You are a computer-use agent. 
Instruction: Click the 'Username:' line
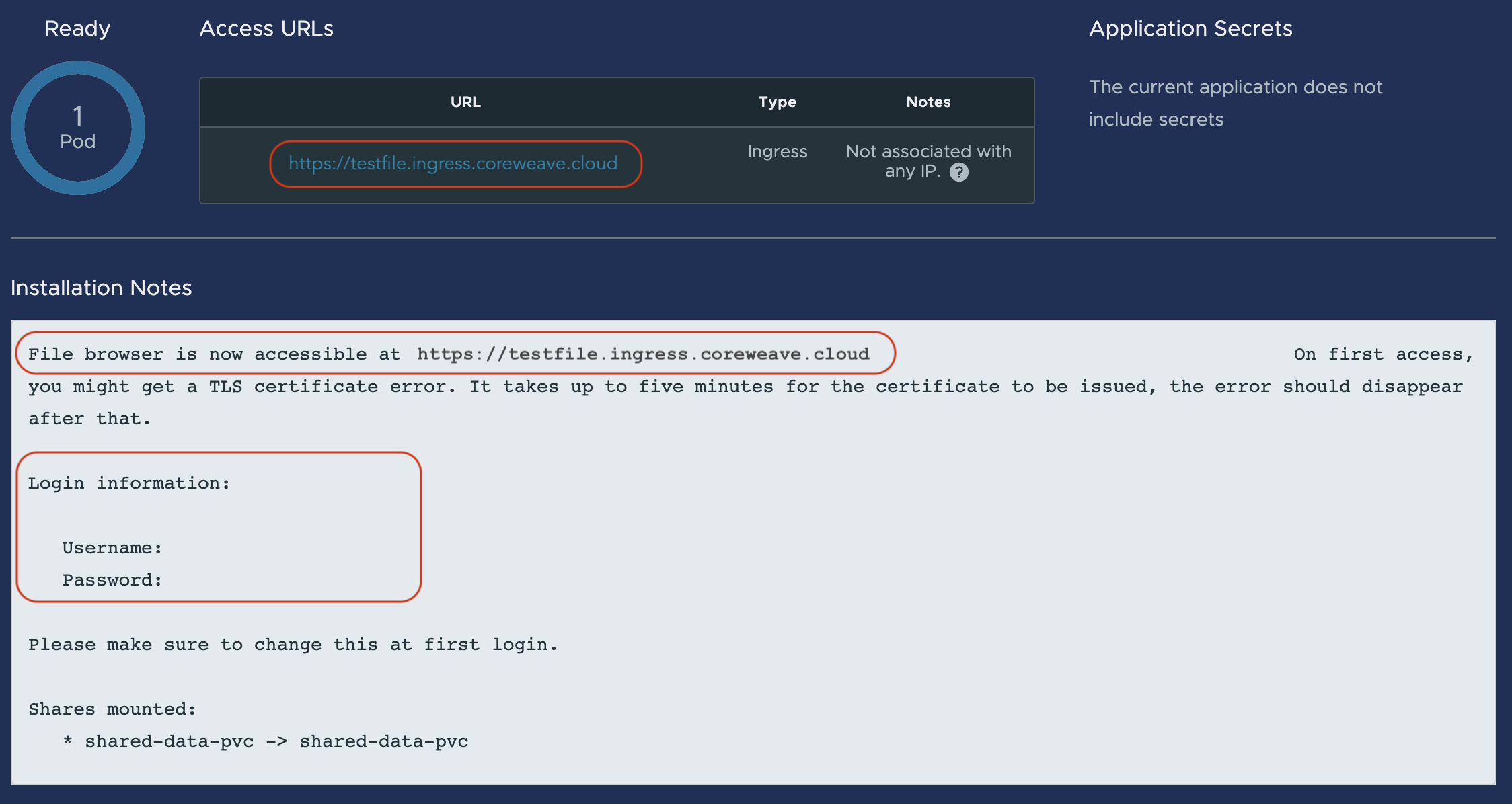coord(112,548)
